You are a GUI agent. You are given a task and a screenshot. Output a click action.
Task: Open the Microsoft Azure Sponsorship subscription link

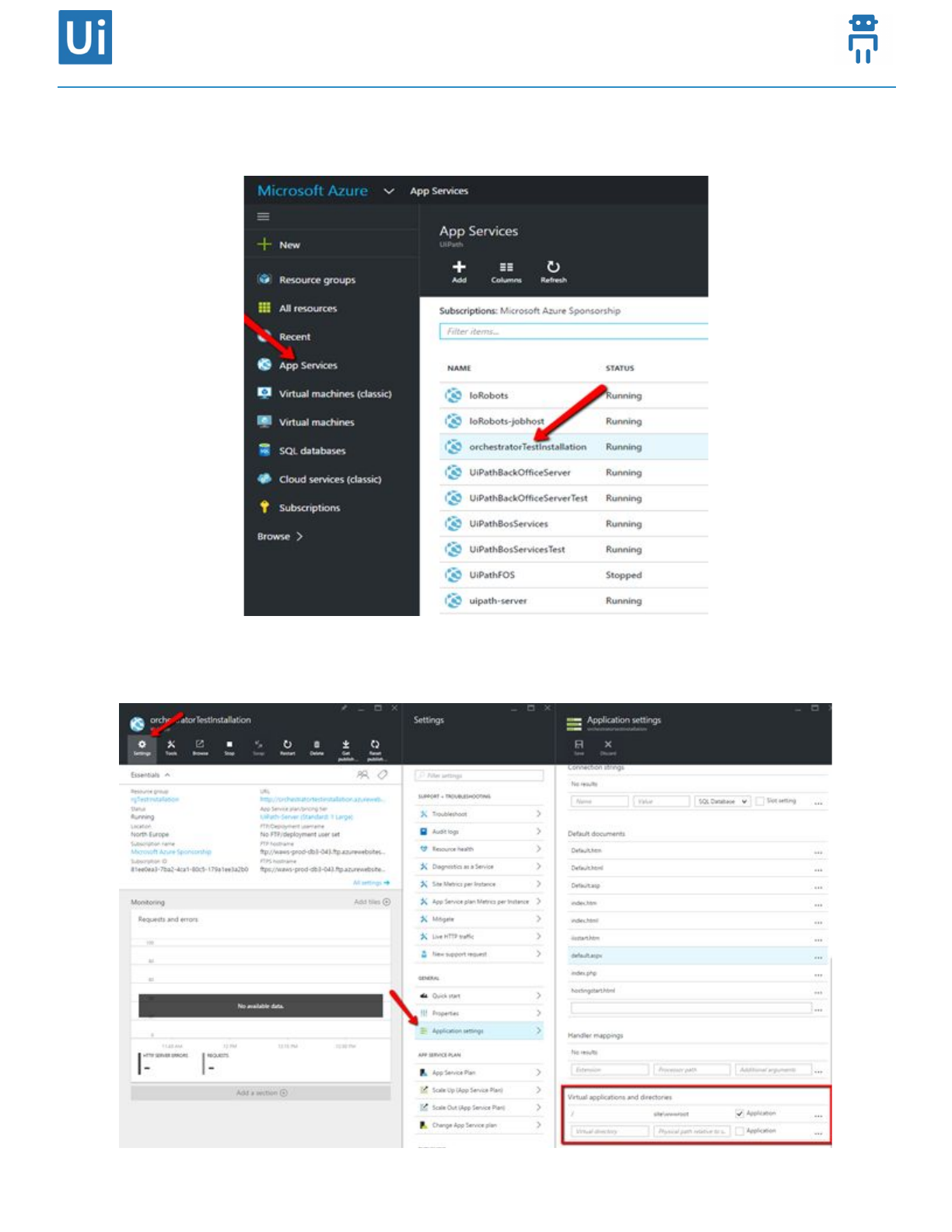171,852
